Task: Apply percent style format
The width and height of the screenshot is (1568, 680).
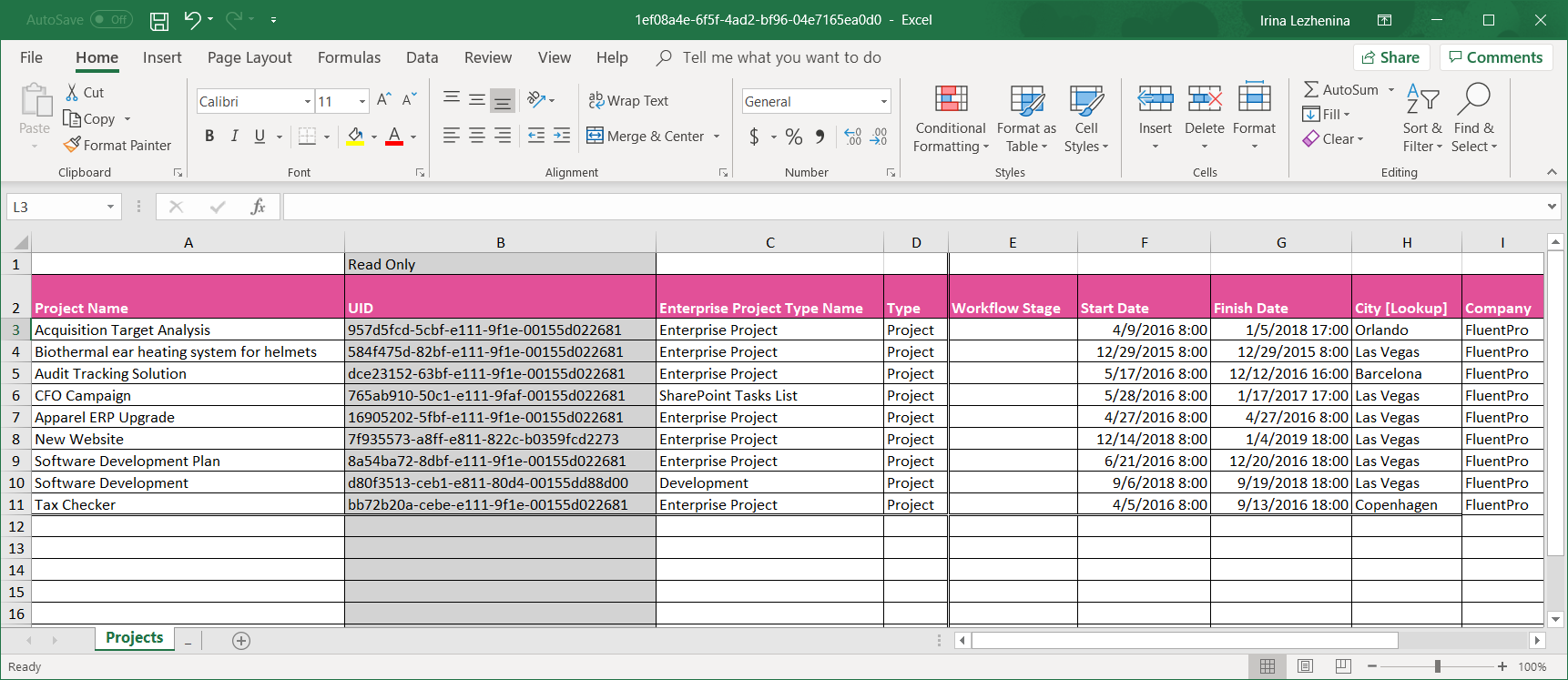Action: [794, 137]
